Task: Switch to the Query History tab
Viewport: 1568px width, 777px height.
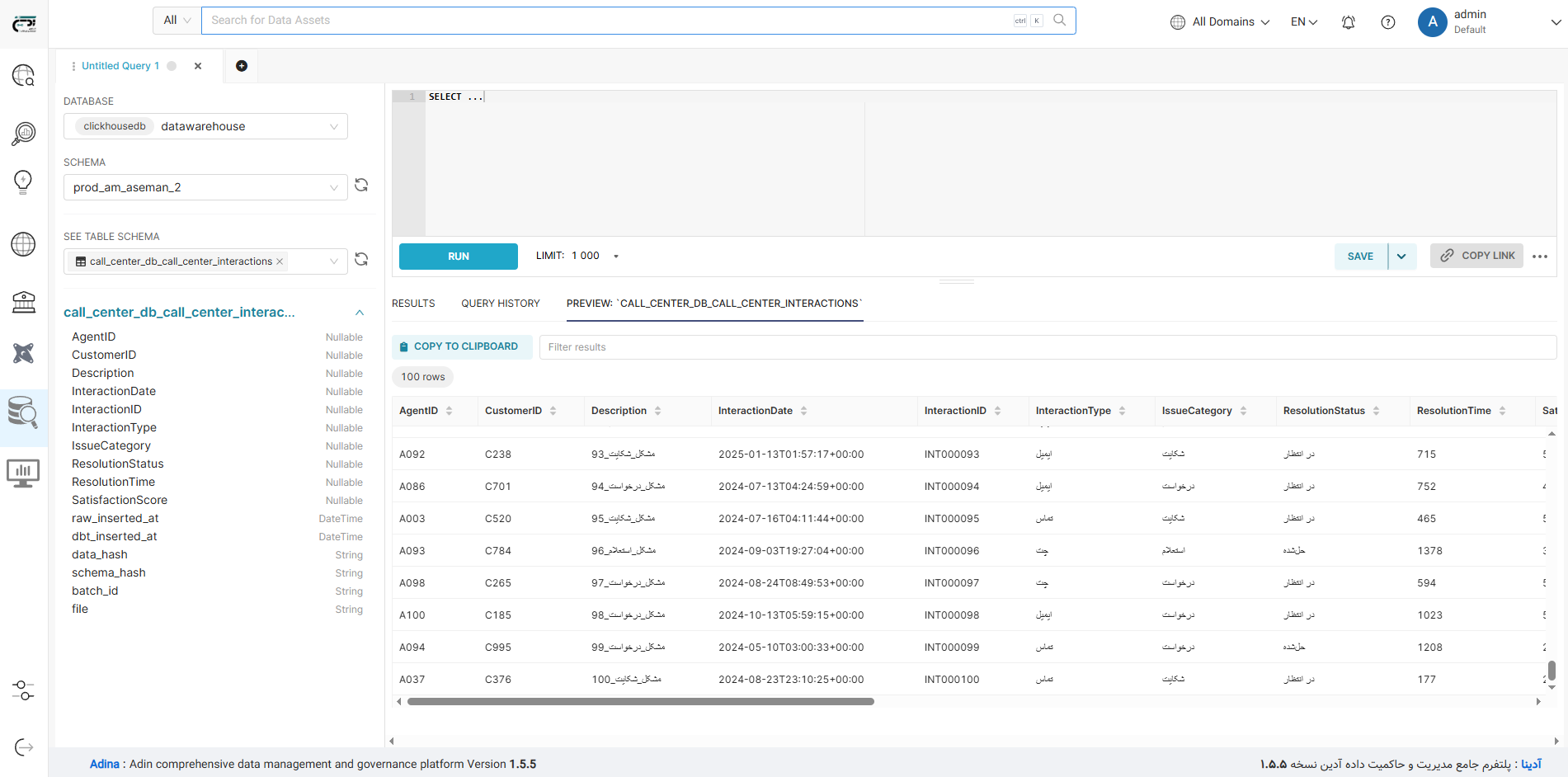Action: coord(500,304)
